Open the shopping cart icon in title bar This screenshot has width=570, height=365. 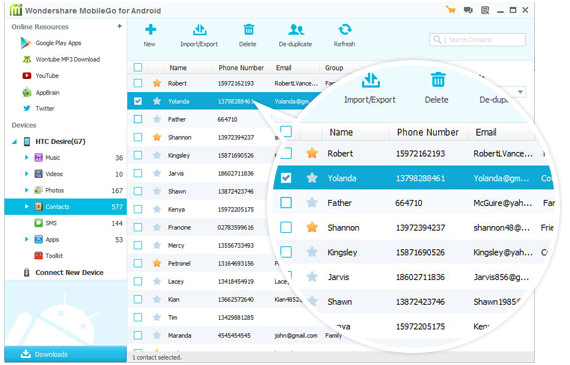[451, 10]
